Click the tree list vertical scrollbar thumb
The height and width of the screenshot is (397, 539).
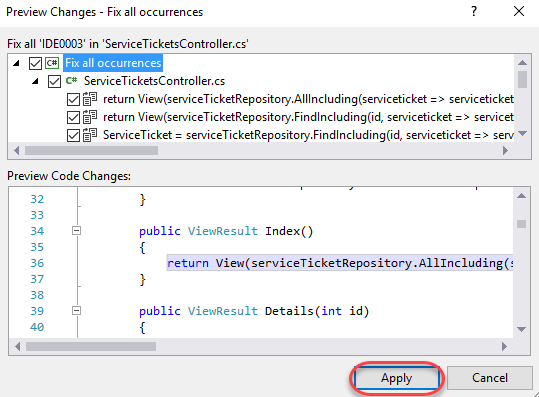tap(522, 80)
